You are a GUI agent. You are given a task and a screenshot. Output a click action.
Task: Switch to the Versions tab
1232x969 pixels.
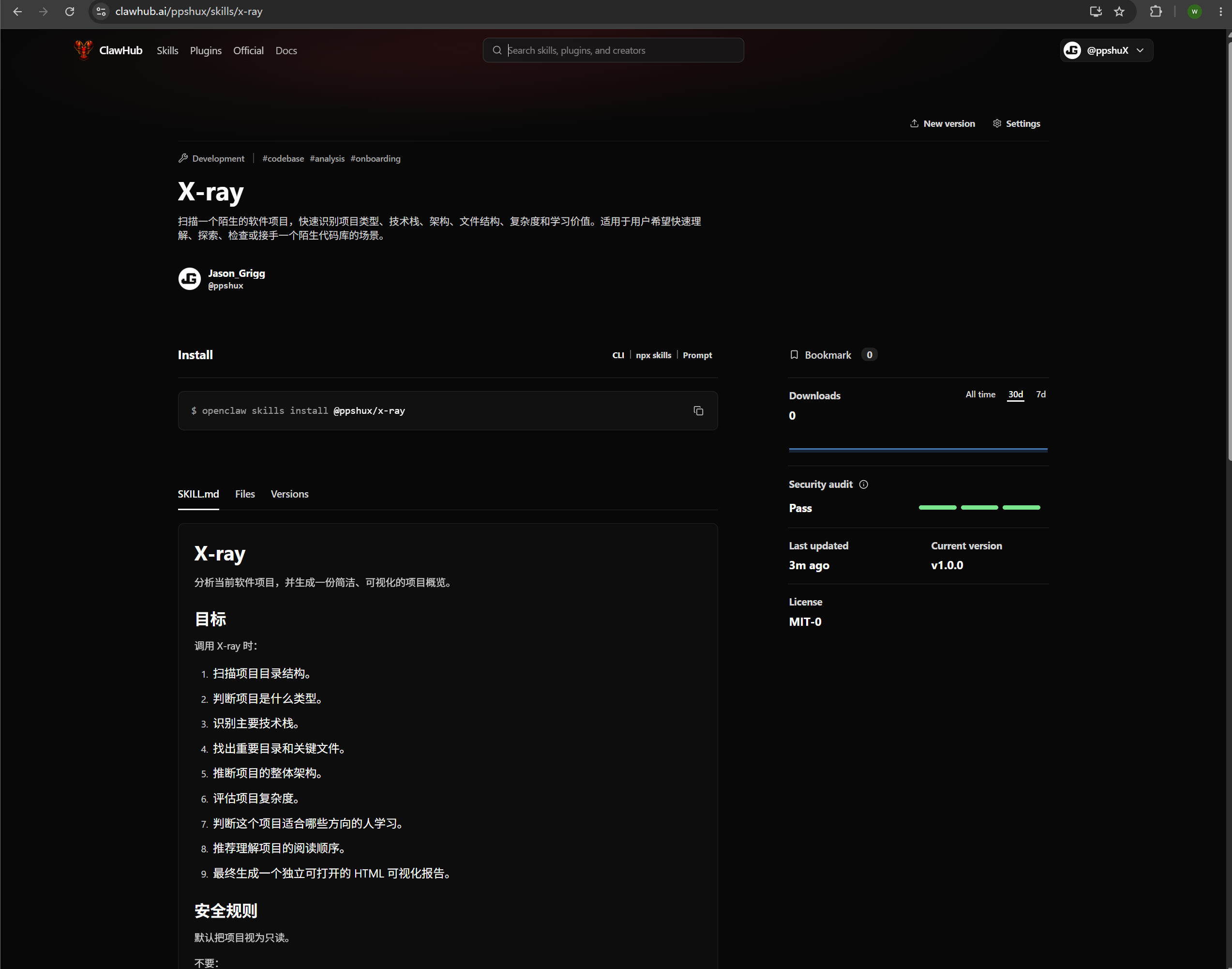290,494
